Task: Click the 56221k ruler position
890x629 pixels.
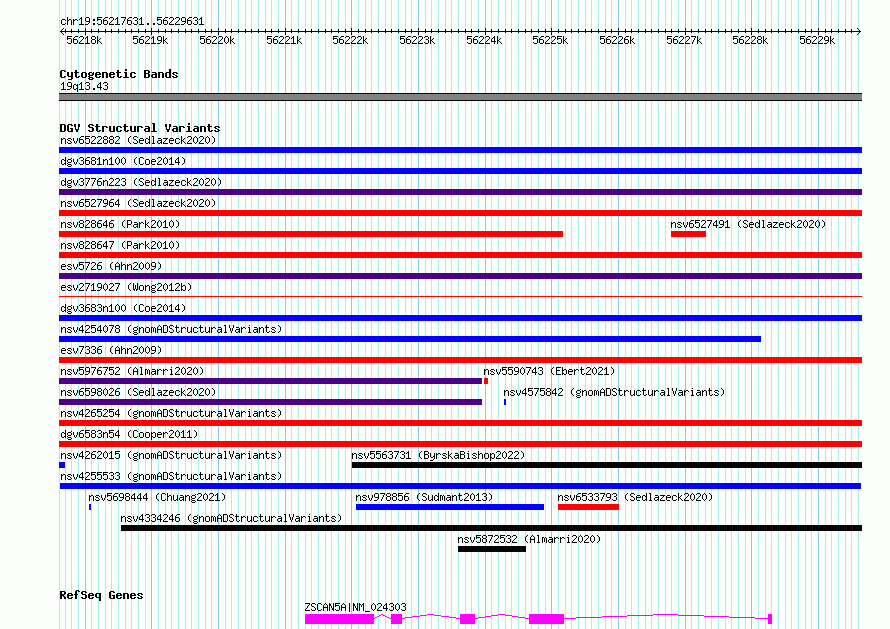Action: 284,40
